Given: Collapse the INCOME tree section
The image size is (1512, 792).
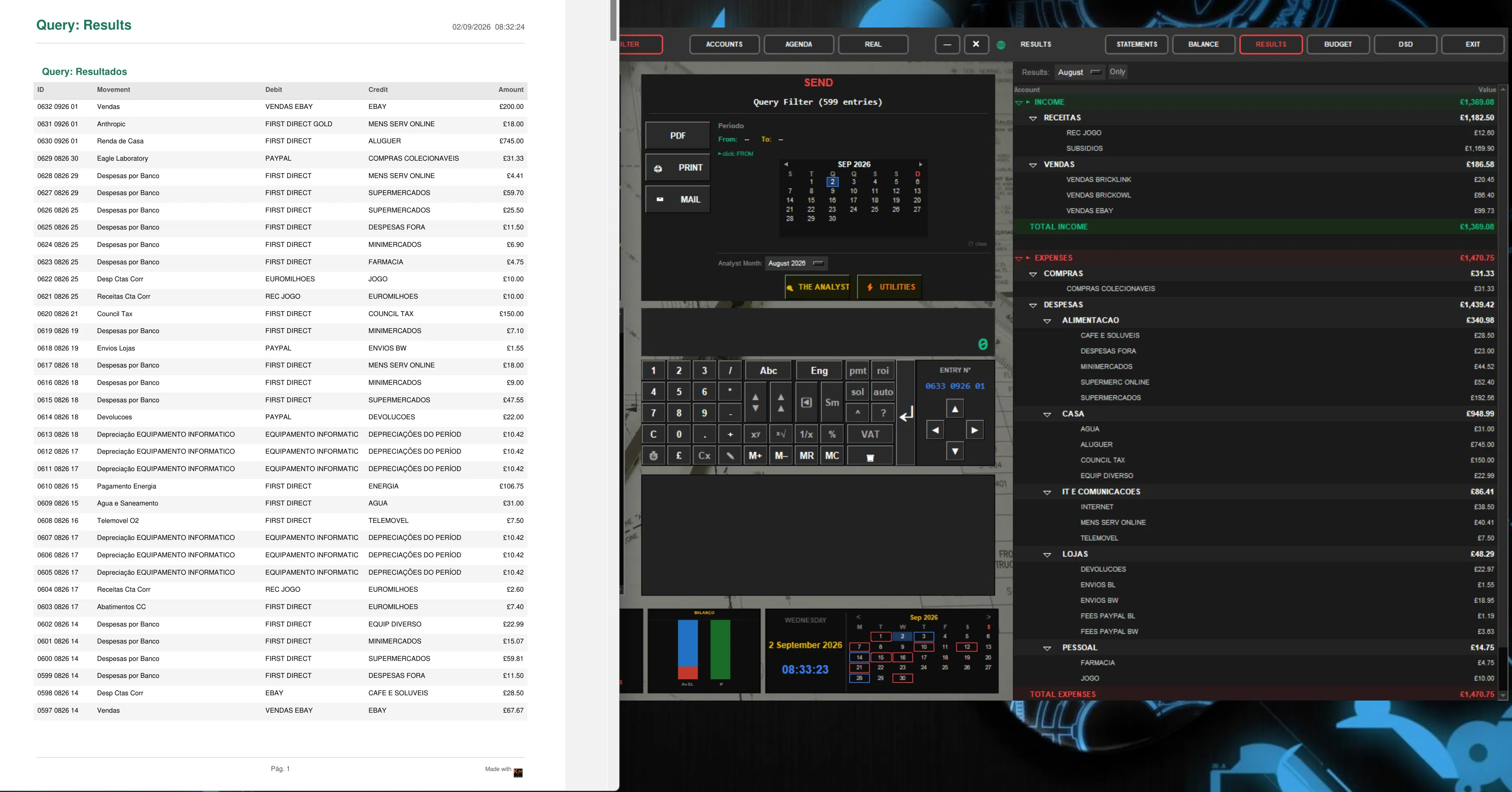Looking at the screenshot, I should [x=1019, y=103].
